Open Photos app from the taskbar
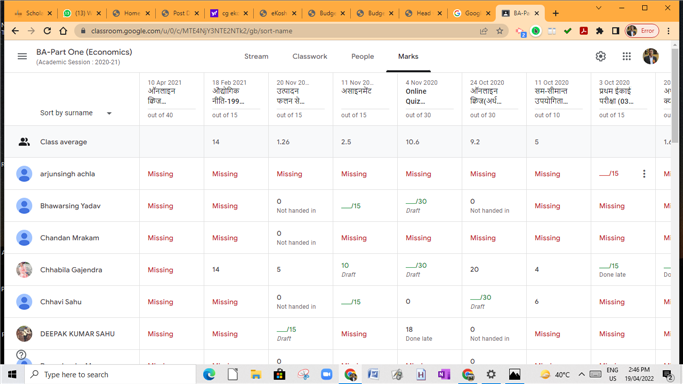Viewport: 683px width, 384px height. [514, 374]
